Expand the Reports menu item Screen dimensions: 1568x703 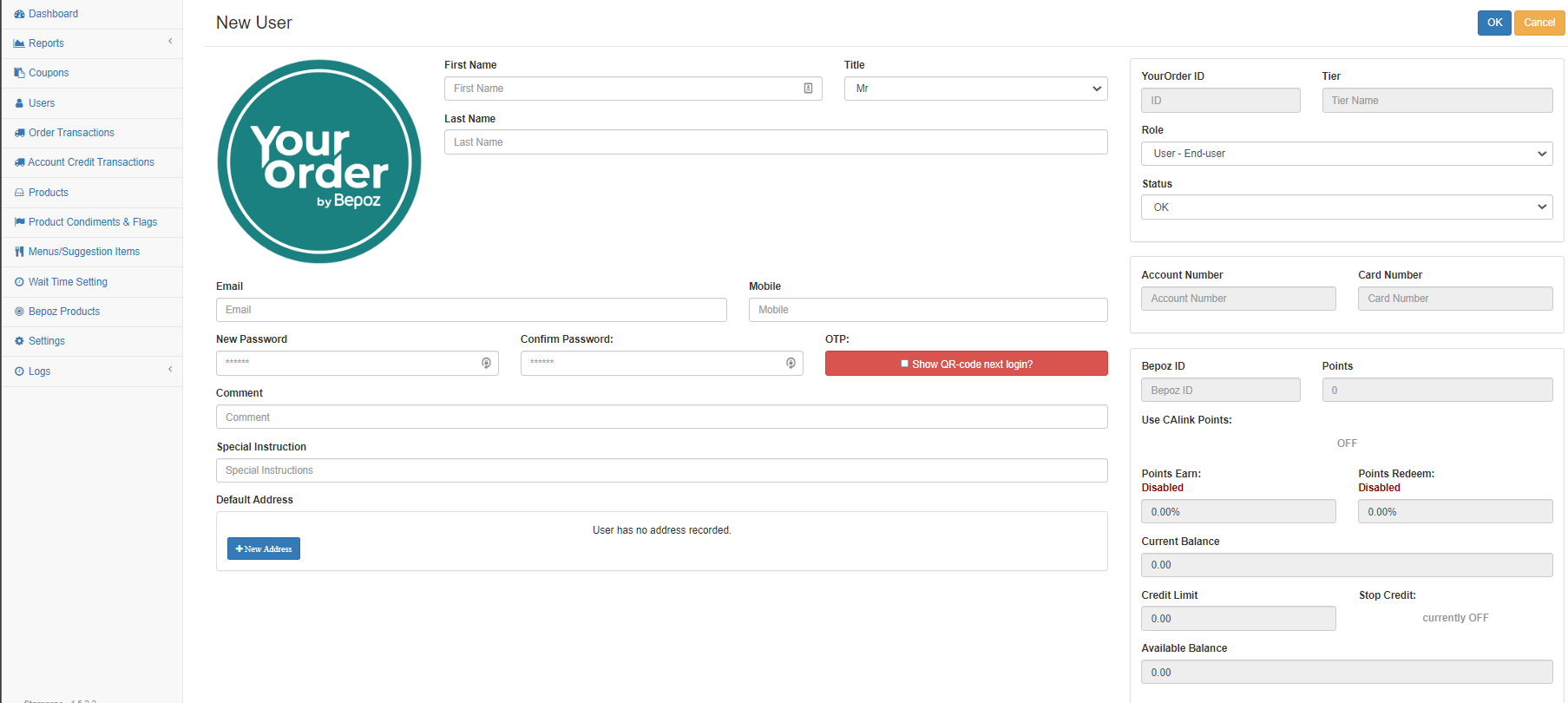[x=91, y=43]
